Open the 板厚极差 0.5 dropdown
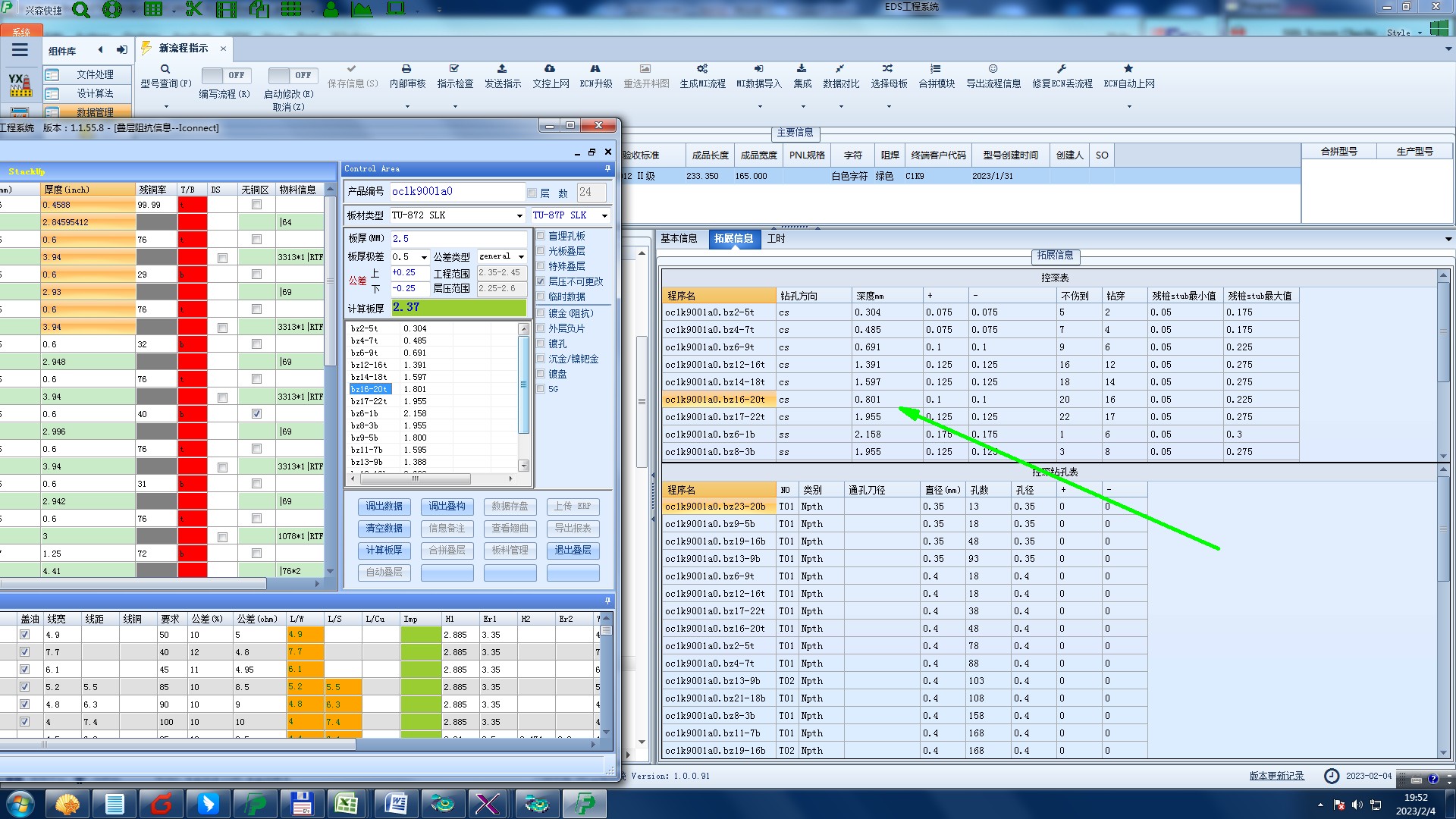Viewport: 1456px width, 819px height. point(424,257)
